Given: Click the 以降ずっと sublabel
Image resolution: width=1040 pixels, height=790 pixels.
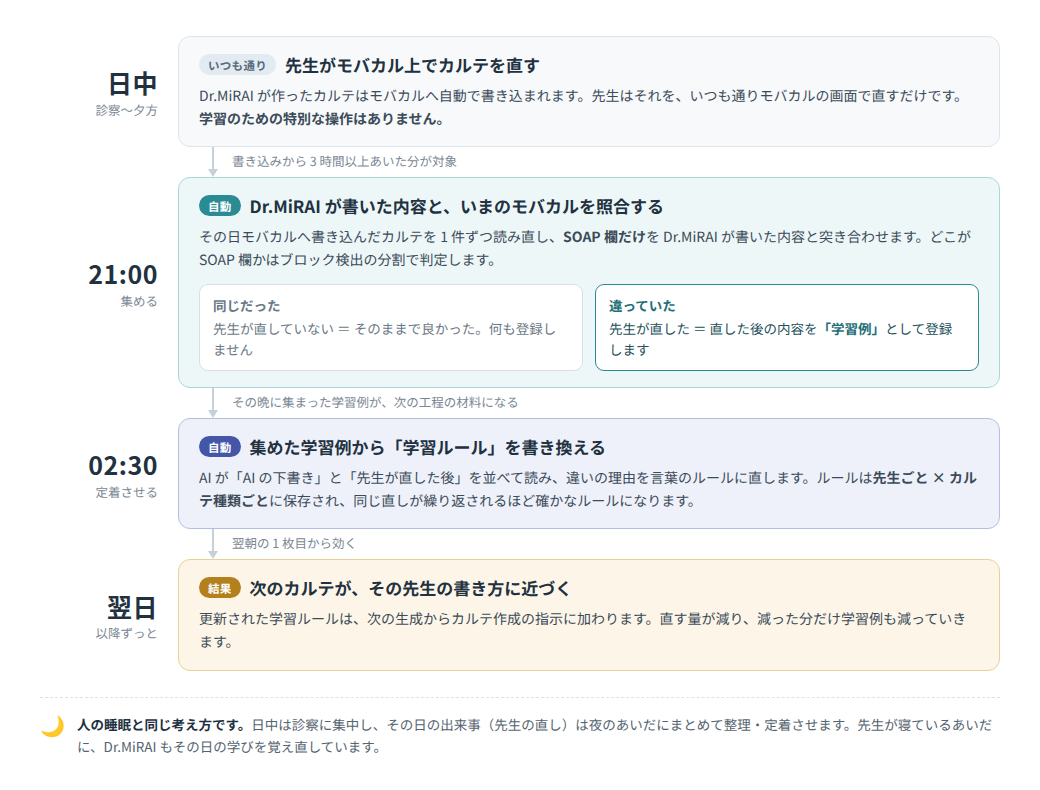Looking at the screenshot, I should point(127,633).
